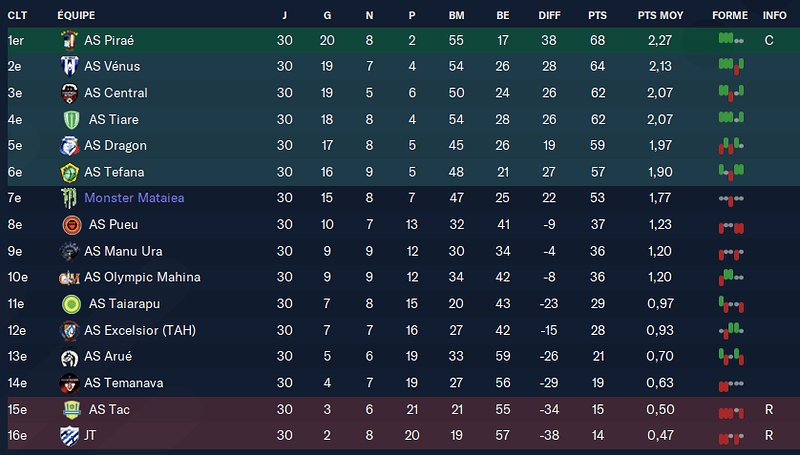The height and width of the screenshot is (455, 800).
Task: Click the AS Vénus club crest
Action: 69,66
